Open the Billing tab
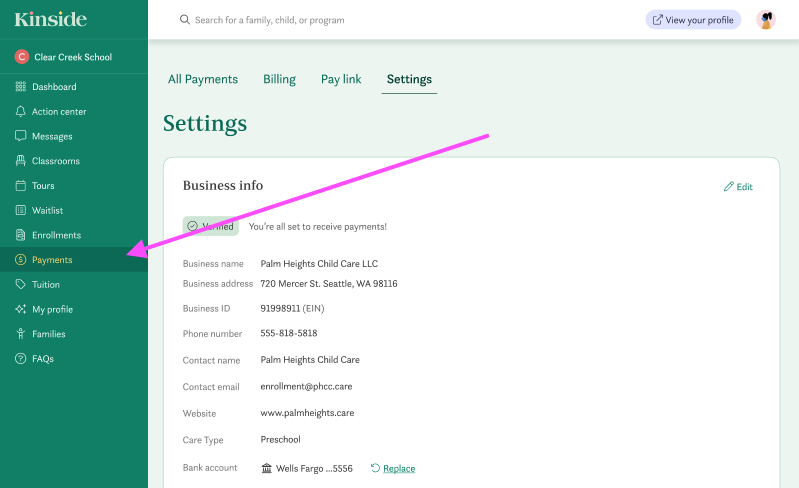 pos(279,79)
